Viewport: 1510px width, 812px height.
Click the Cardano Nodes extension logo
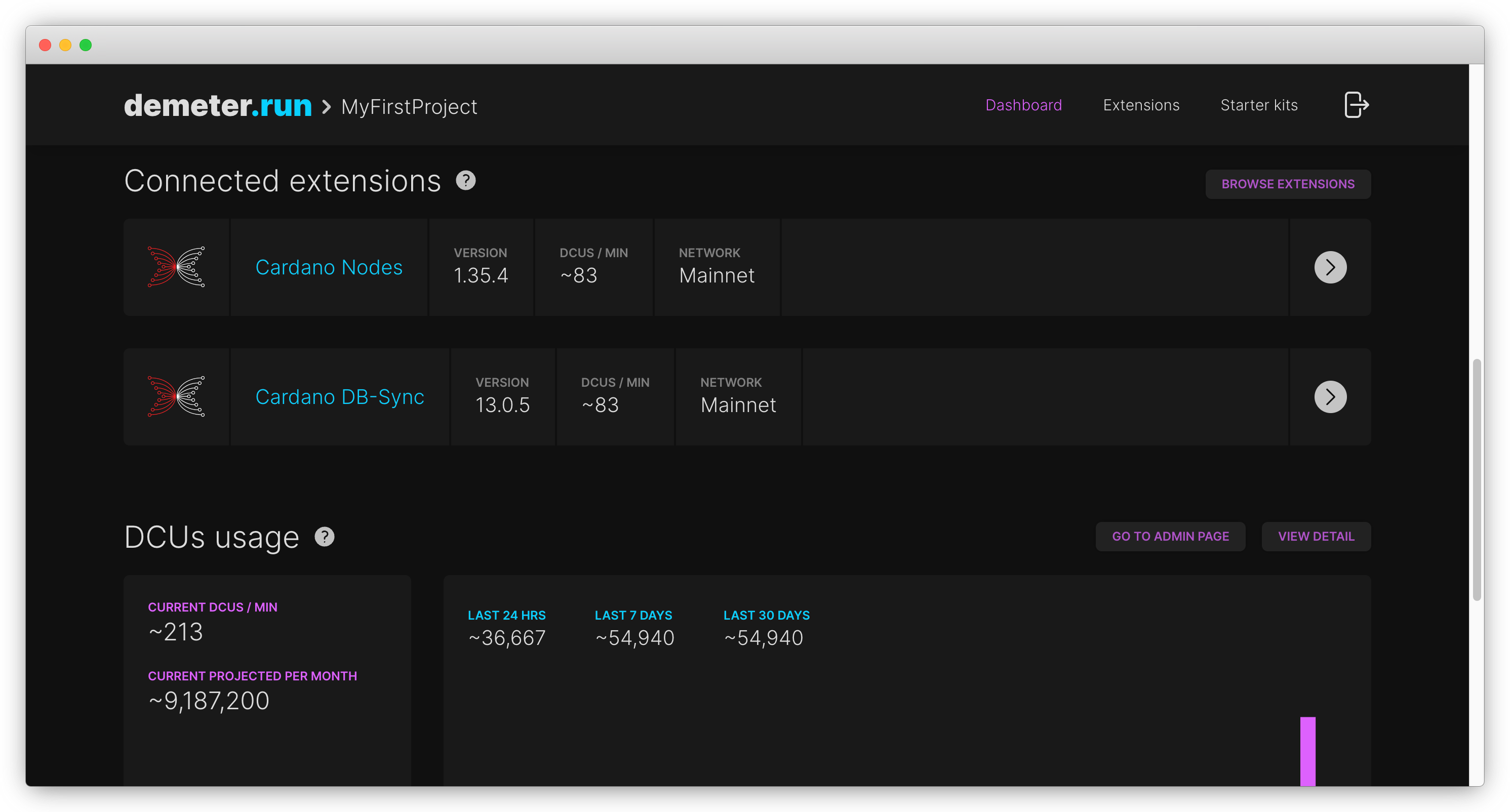176,267
